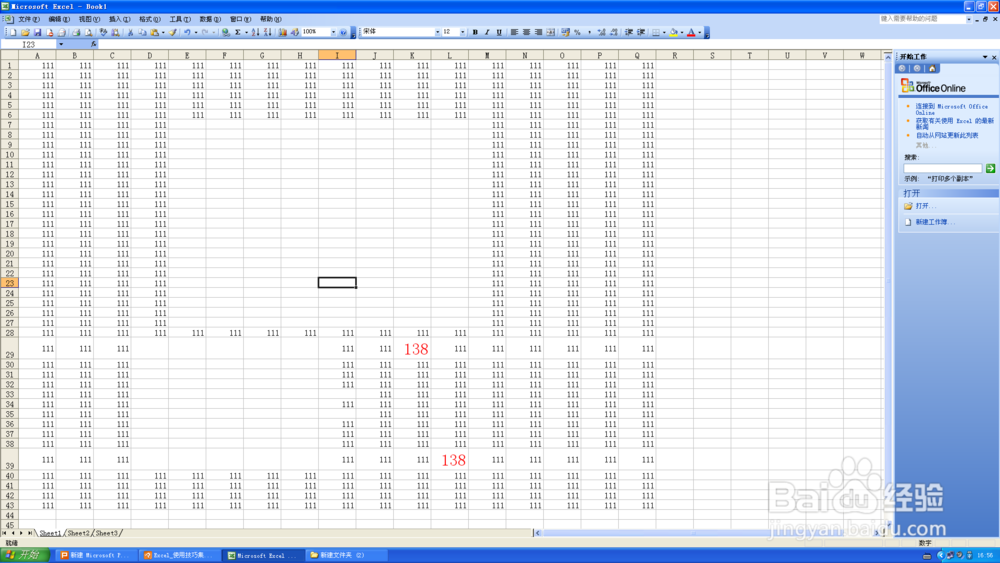This screenshot has height=563, width=1000.
Task: Open 新建文件夹 (2) from taskbar
Action: point(345,555)
